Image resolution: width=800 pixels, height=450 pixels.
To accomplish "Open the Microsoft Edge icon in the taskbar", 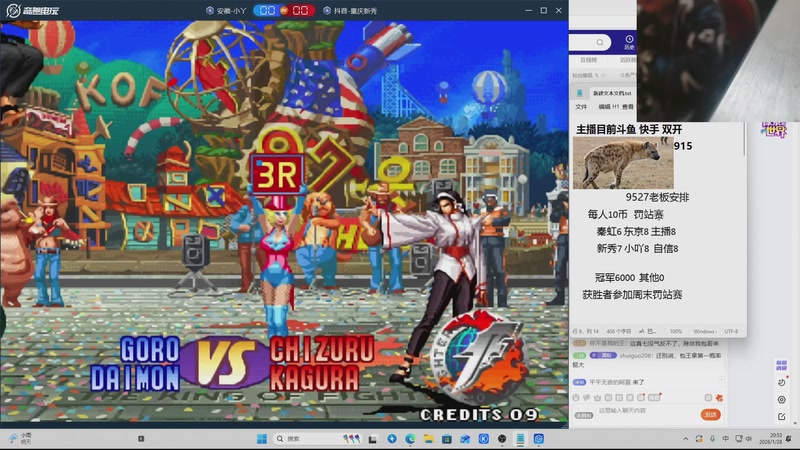I will (x=410, y=439).
